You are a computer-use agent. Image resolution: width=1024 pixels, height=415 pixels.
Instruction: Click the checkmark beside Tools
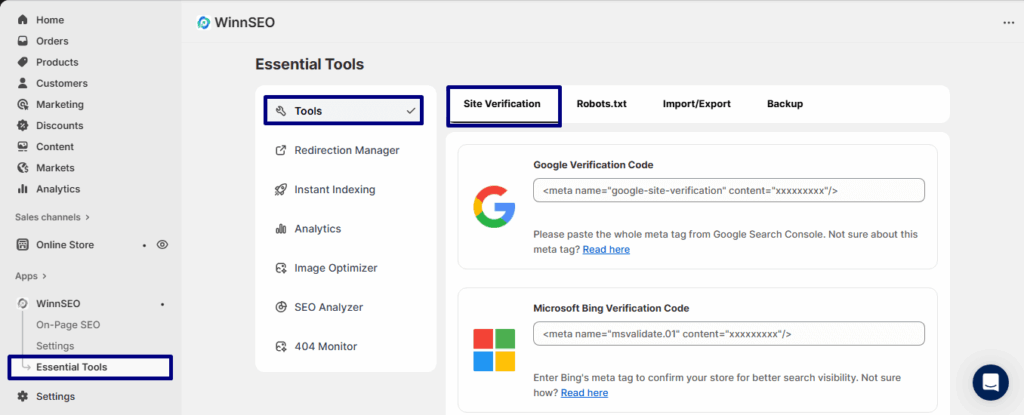coord(411,111)
